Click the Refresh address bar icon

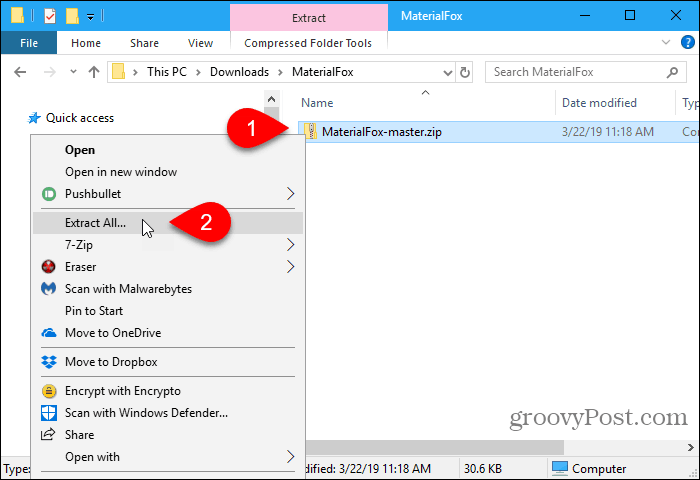pyautogui.click(x=465, y=72)
